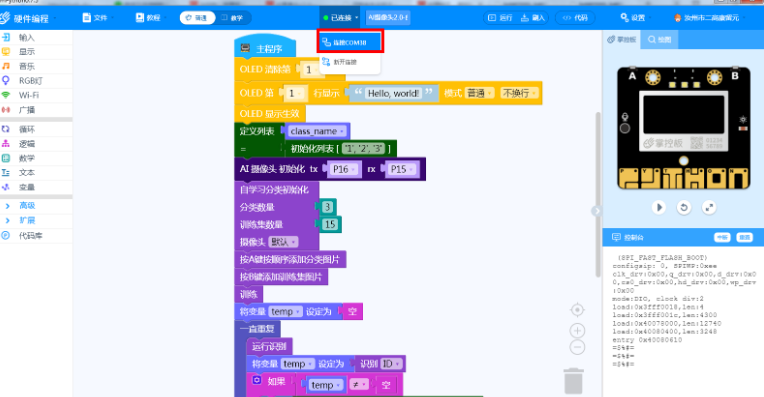The width and height of the screenshot is (764, 397).
Task: Switch to the 掌控板 simulator tab
Action: [622, 39]
